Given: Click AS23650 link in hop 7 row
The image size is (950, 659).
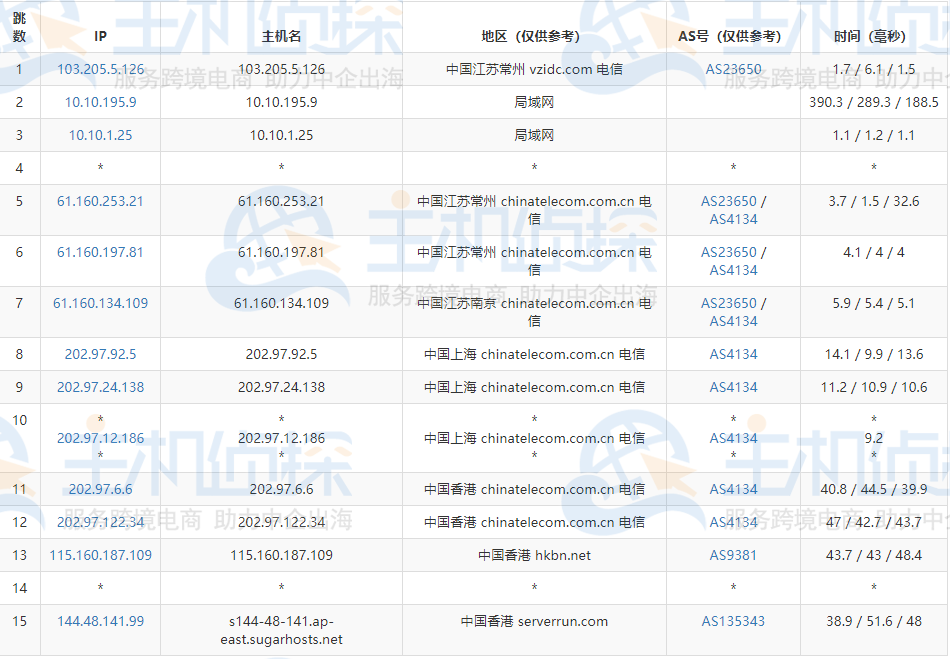Looking at the screenshot, I should pos(729,303).
